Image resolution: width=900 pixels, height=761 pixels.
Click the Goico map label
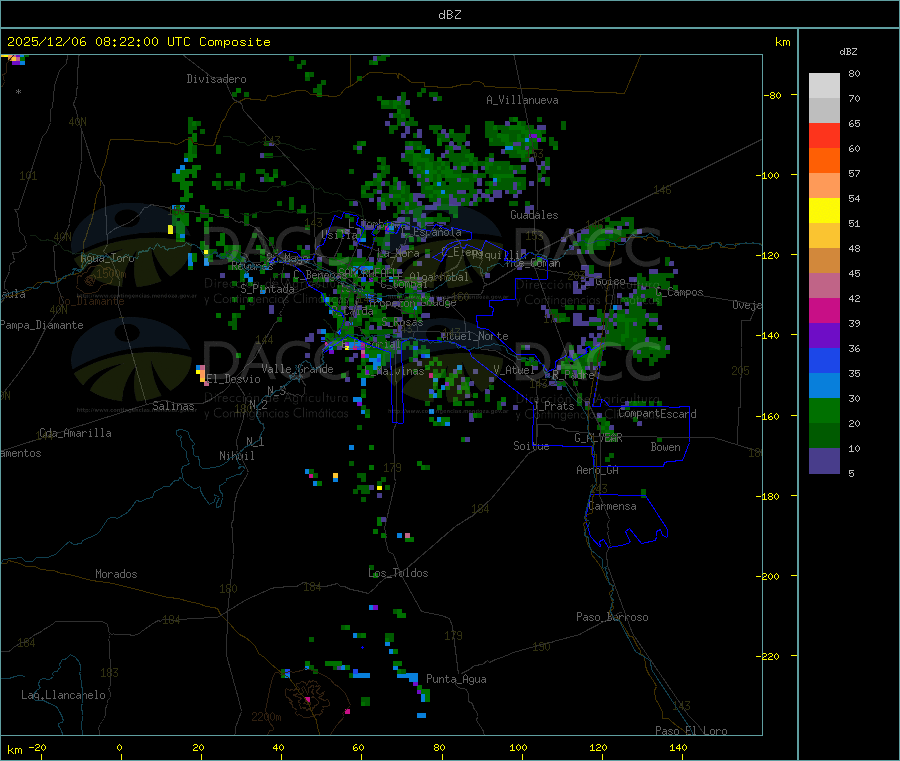point(610,282)
